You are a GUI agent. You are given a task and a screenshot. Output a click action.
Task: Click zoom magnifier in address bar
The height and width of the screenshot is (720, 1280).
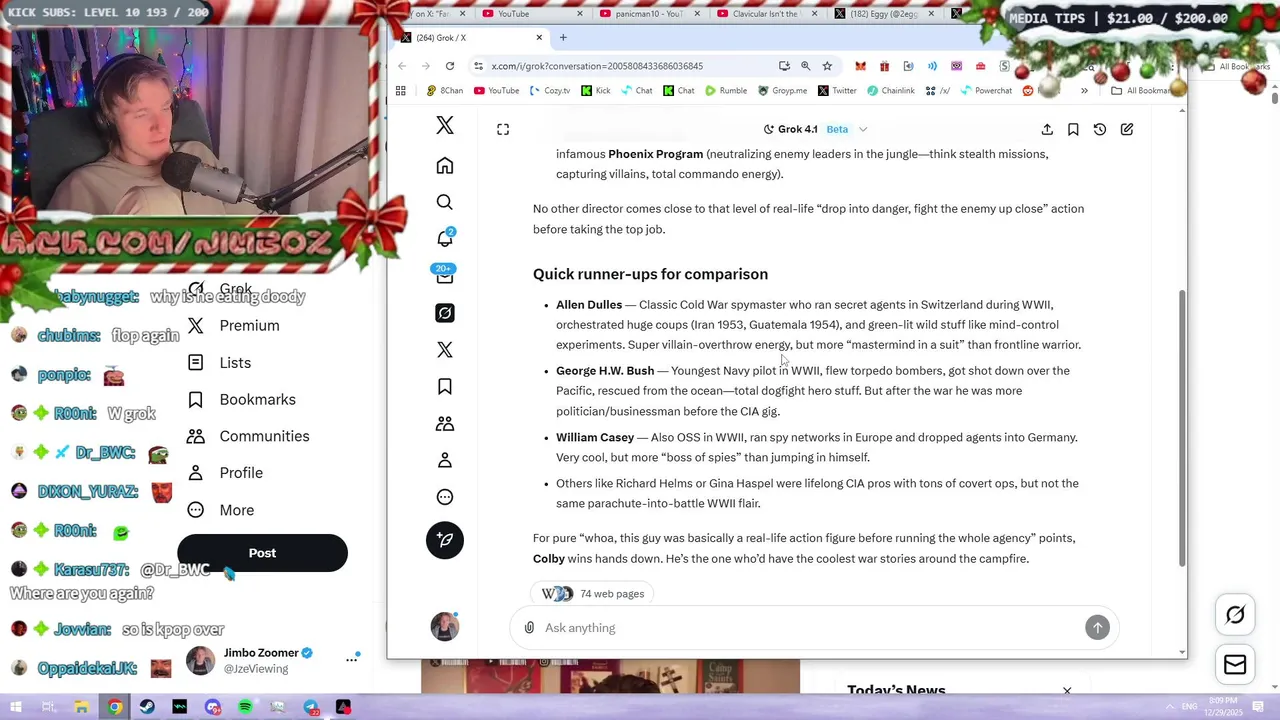pos(806,66)
